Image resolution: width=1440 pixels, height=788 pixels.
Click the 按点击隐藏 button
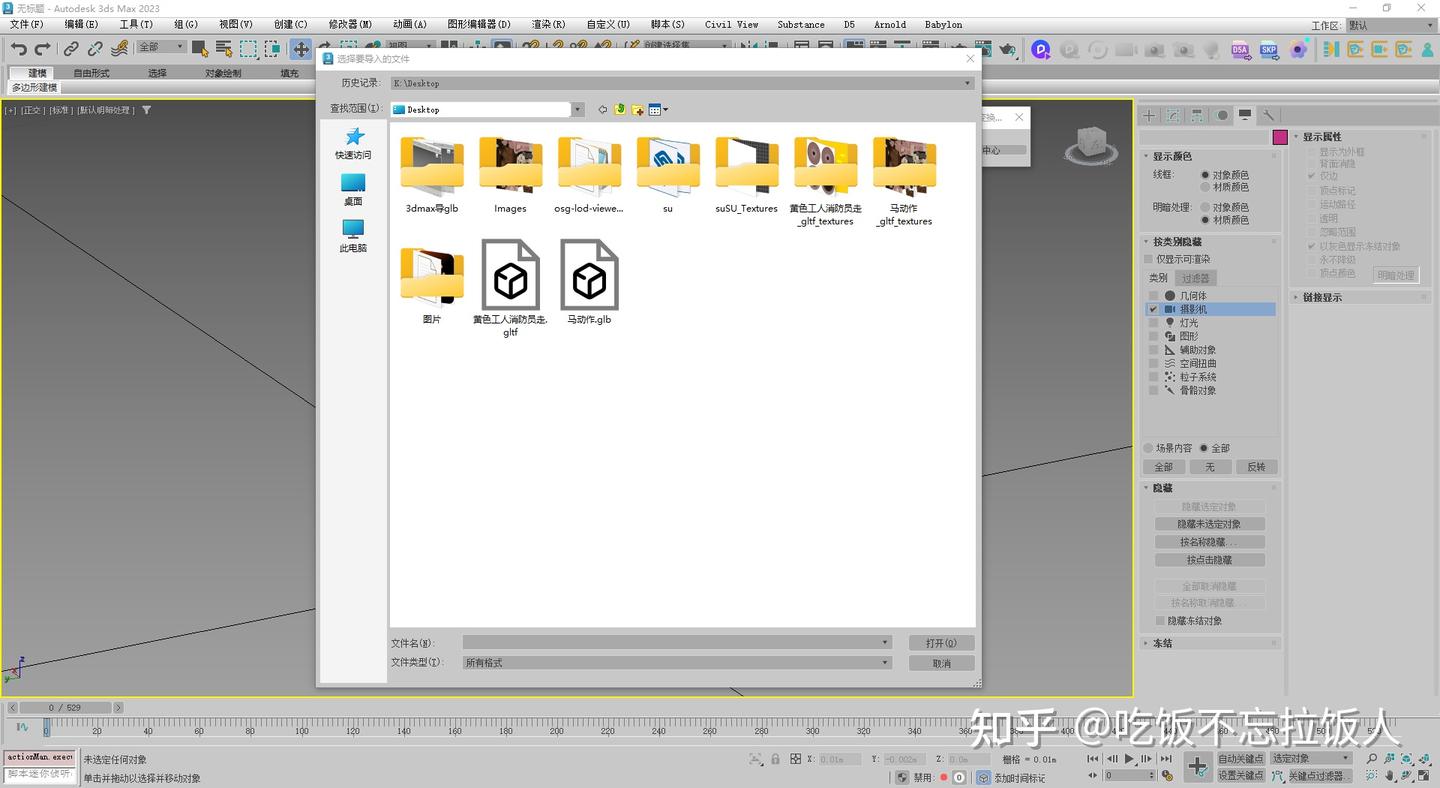[x=1209, y=560]
